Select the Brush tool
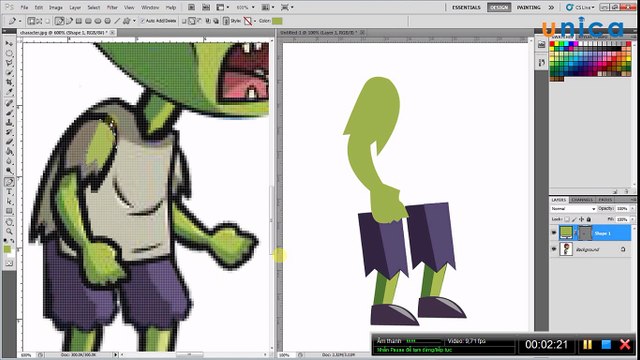 pos(9,113)
